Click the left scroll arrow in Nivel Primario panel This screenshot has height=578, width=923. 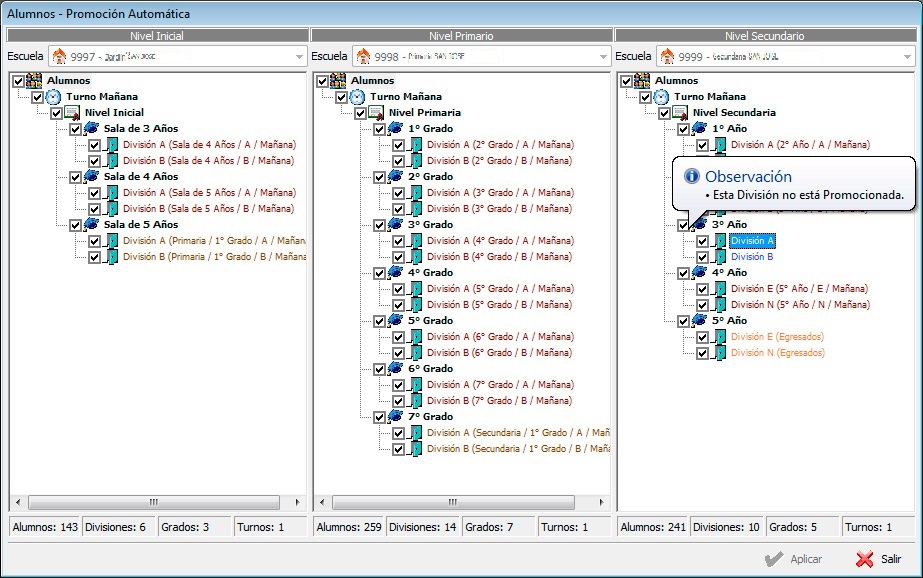pyautogui.click(x=321, y=502)
